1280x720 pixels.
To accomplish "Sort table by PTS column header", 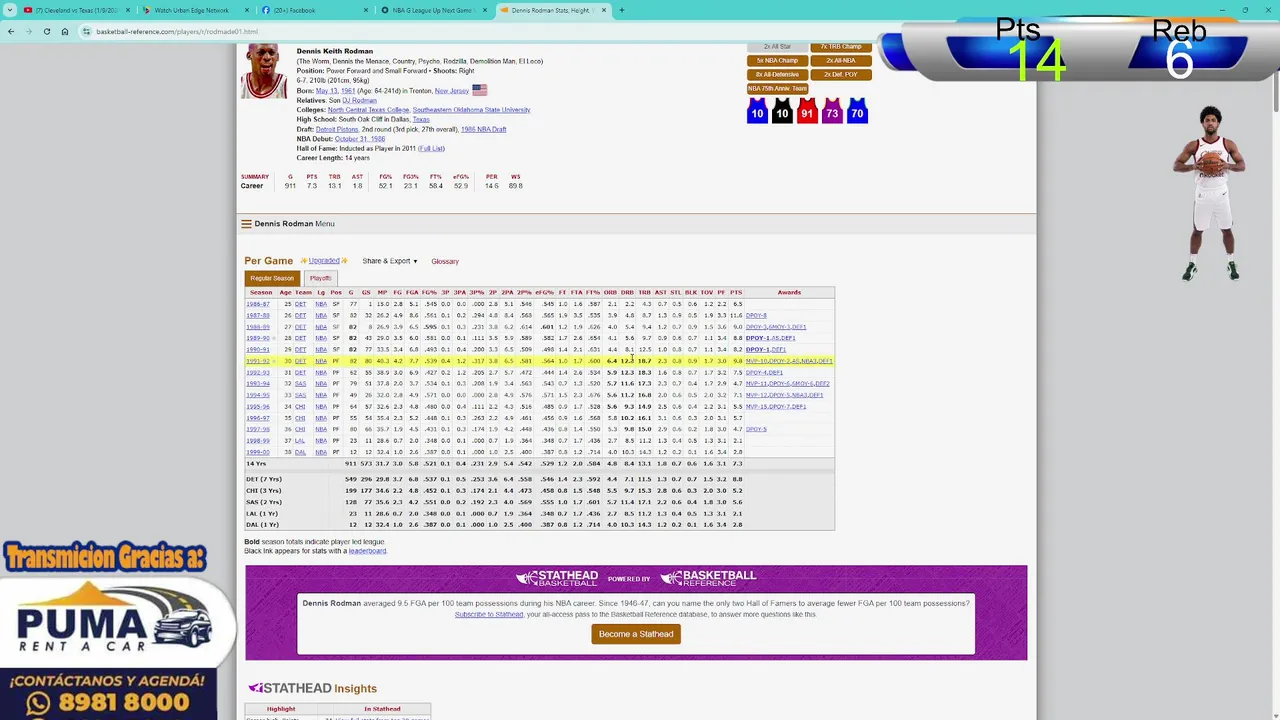I will [736, 292].
